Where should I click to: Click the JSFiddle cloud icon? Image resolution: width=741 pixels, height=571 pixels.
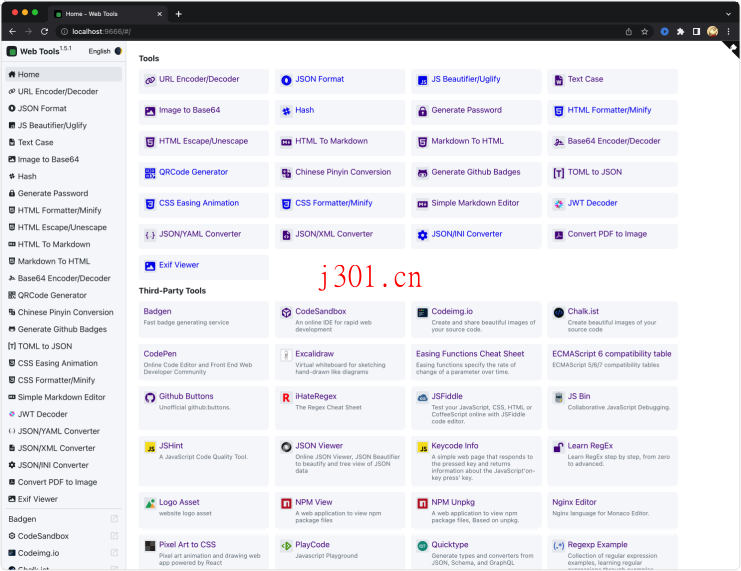[422, 398]
